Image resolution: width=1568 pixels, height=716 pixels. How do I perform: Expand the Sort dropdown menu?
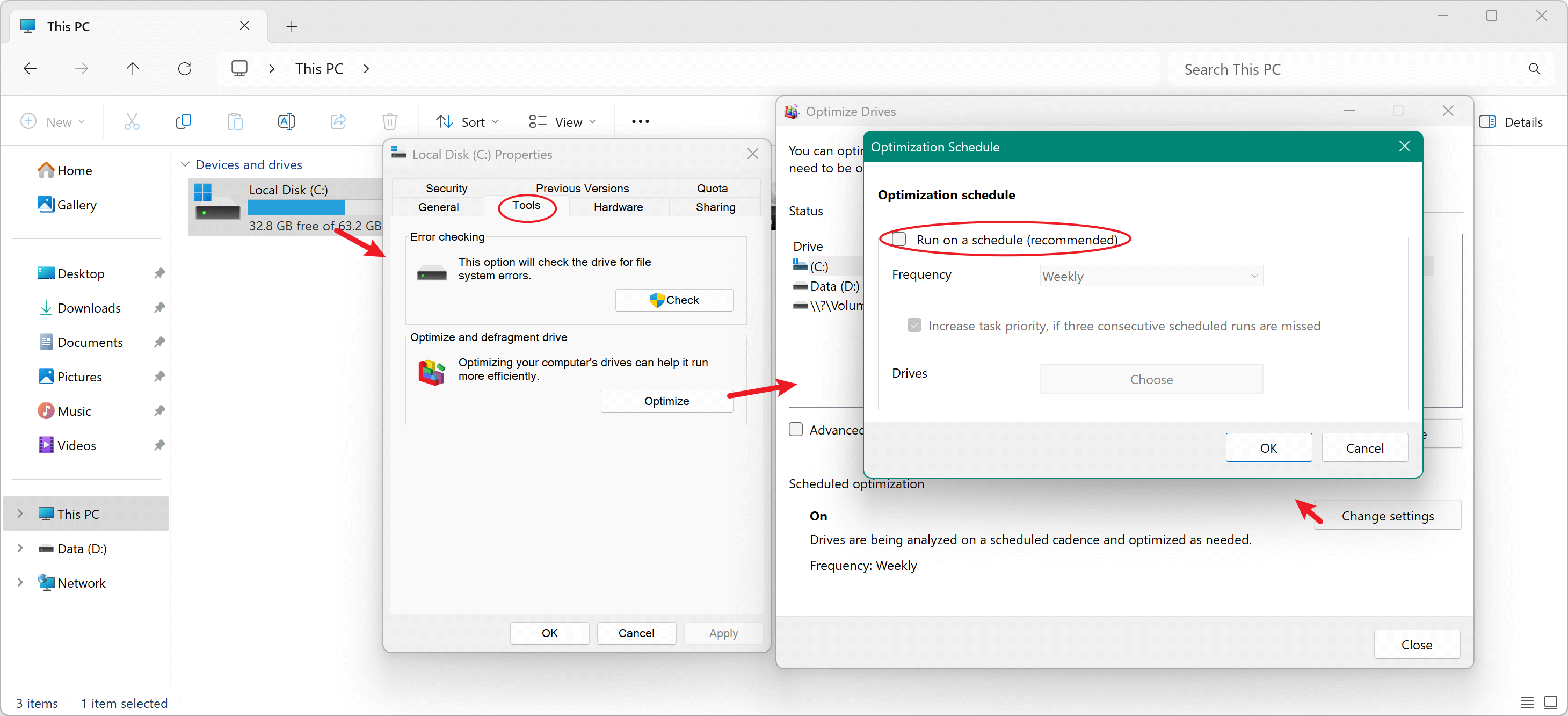pos(467,122)
